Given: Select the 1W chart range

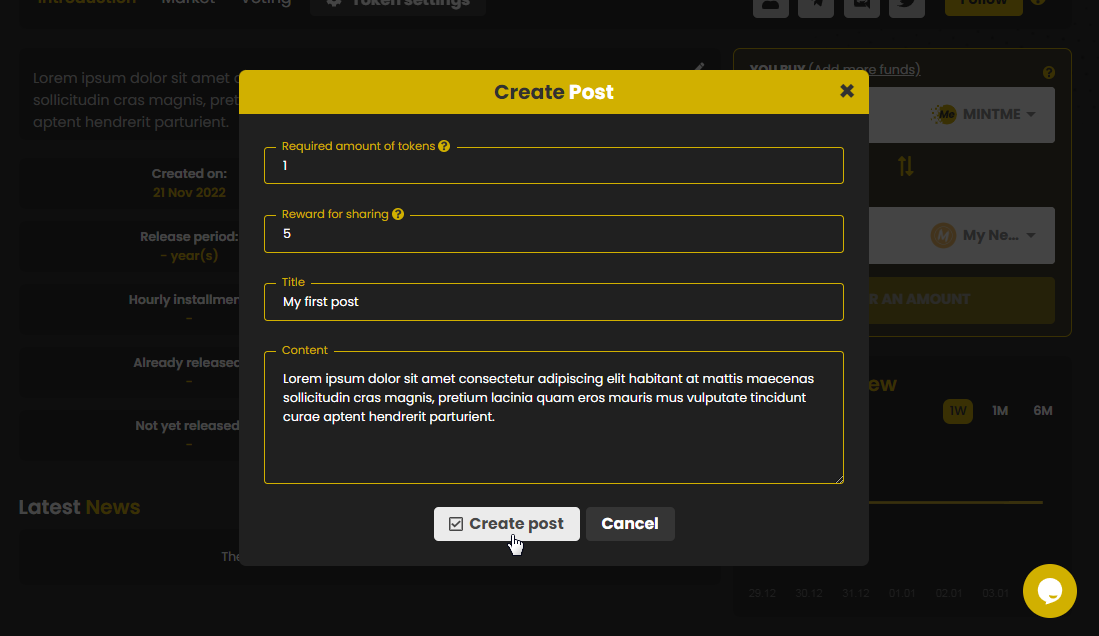Looking at the screenshot, I should pyautogui.click(x=958, y=411).
